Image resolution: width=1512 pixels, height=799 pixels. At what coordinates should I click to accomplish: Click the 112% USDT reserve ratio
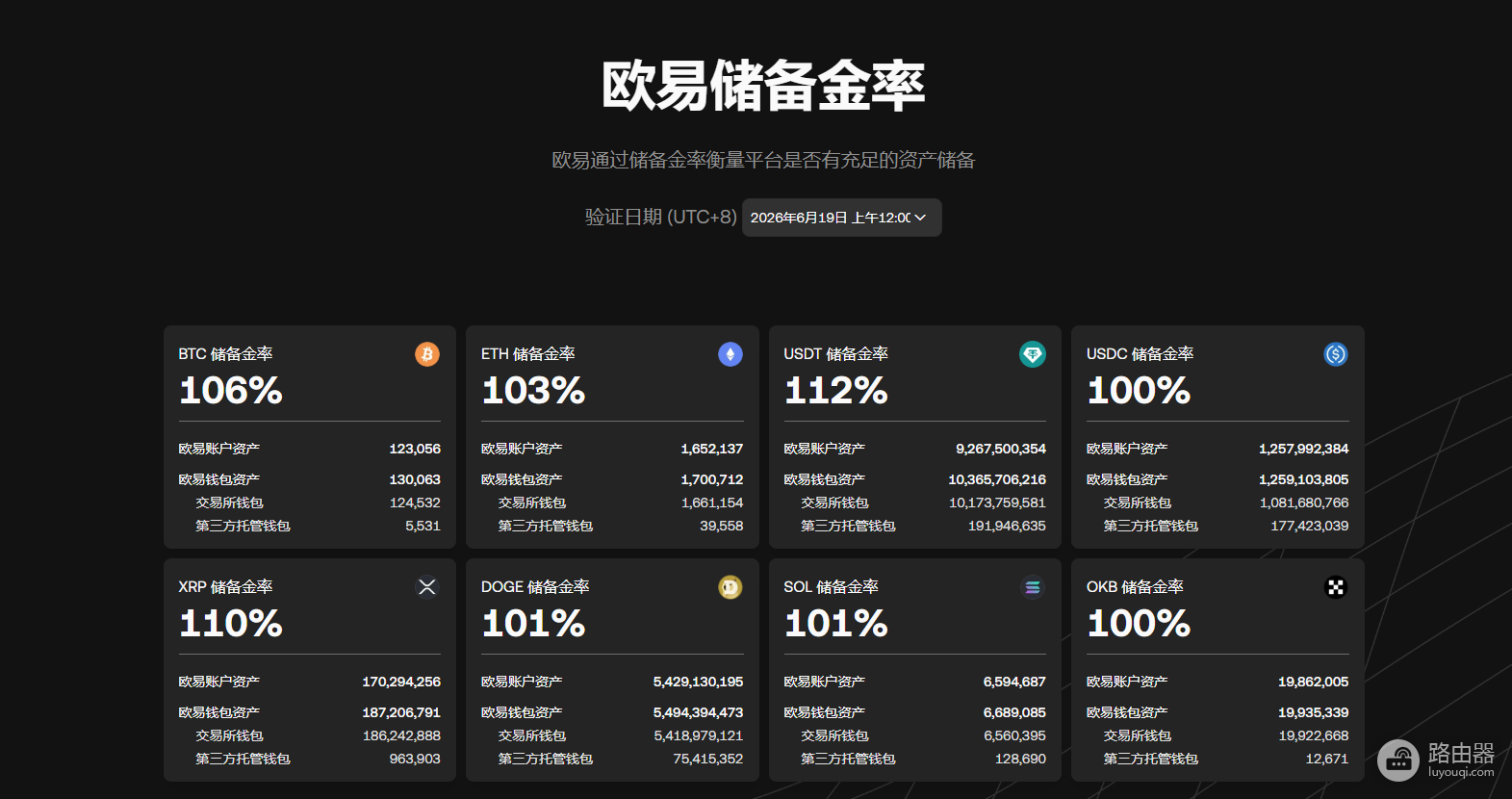click(836, 391)
